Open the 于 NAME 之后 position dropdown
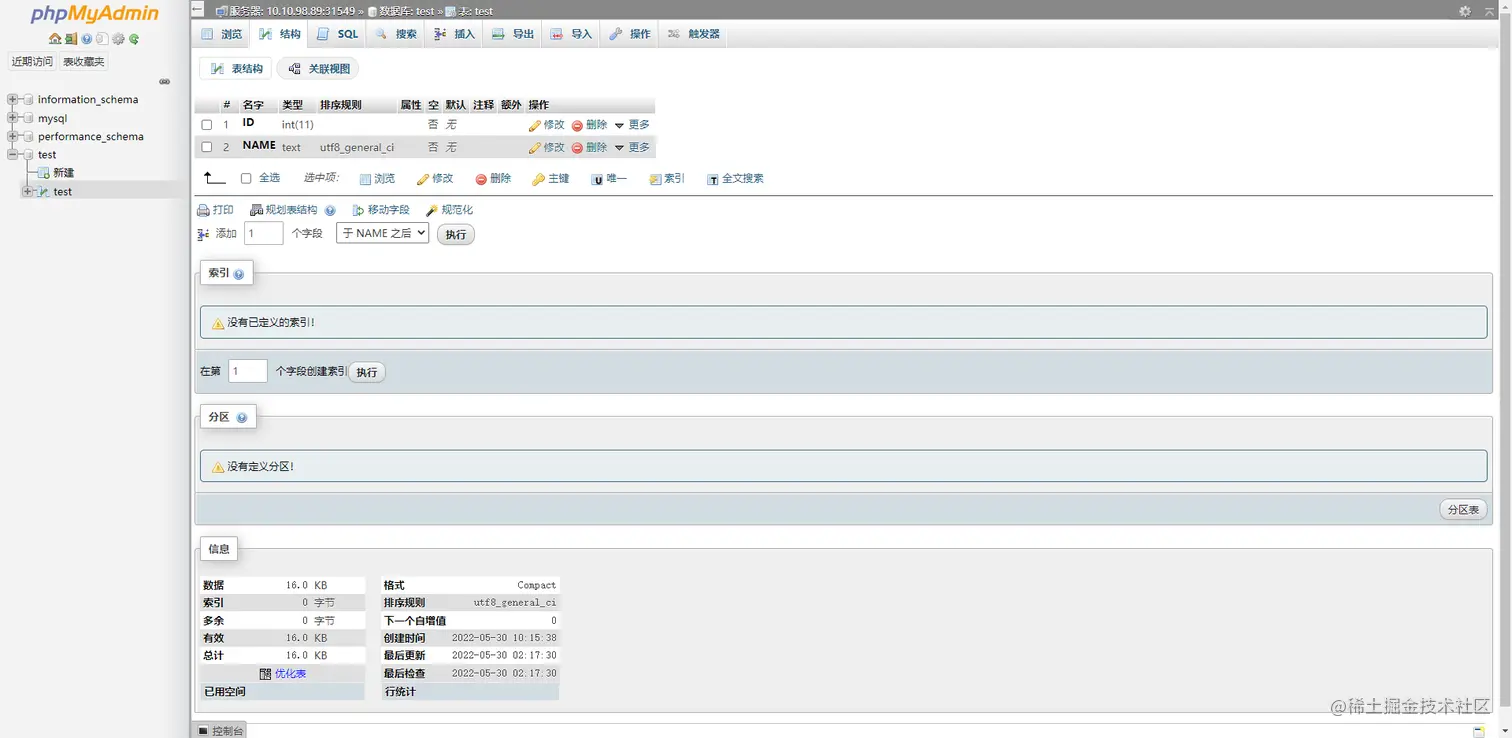Viewport: 1512px width, 738px height. point(383,233)
